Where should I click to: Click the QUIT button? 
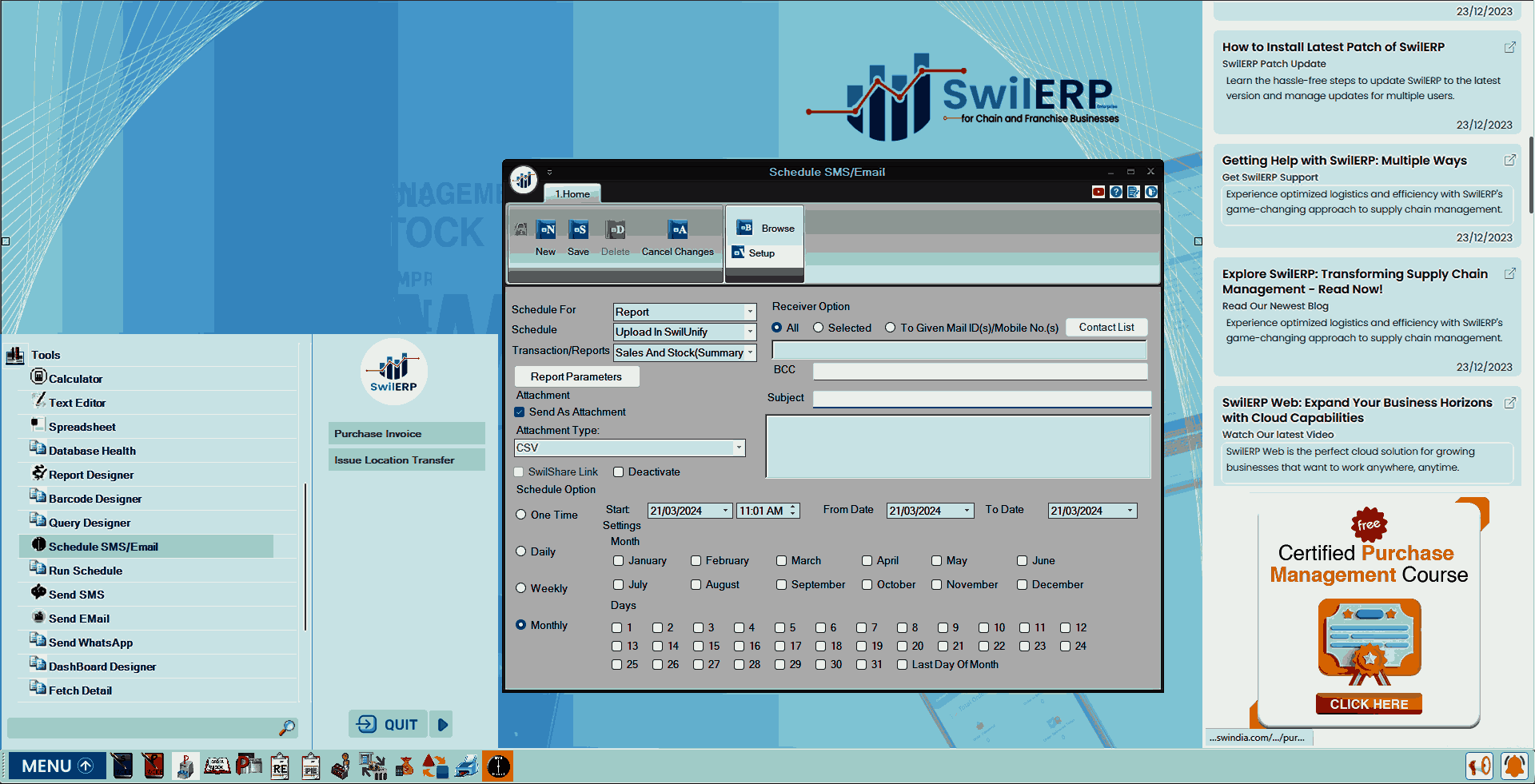389,724
